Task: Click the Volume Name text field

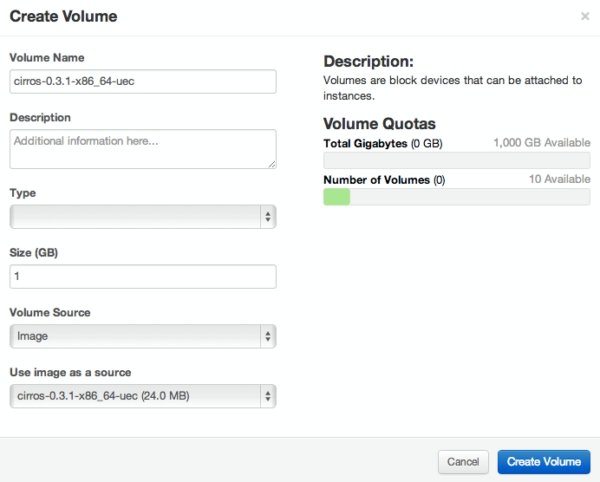Action: tap(143, 81)
